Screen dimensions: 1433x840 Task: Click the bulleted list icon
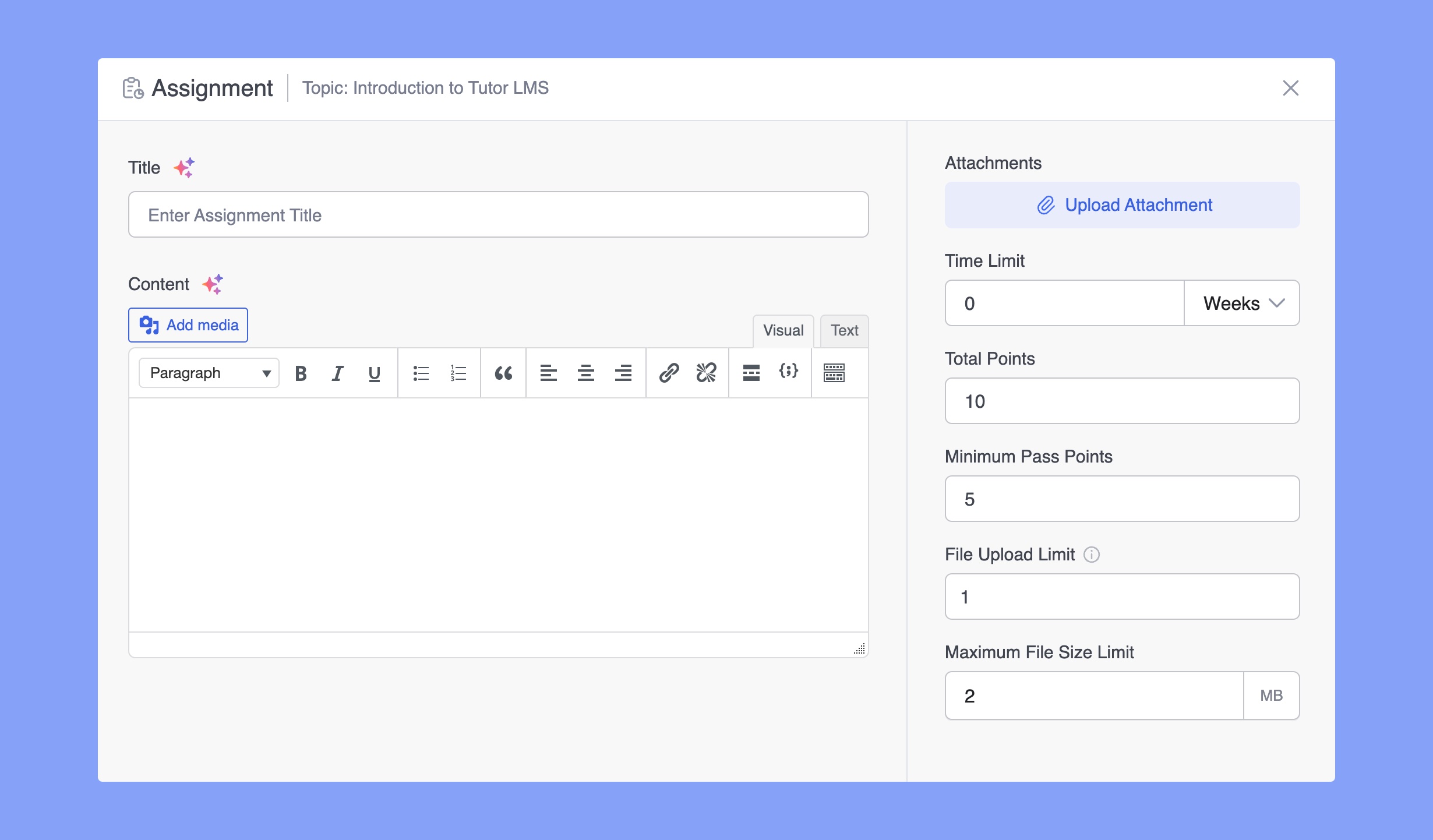420,372
